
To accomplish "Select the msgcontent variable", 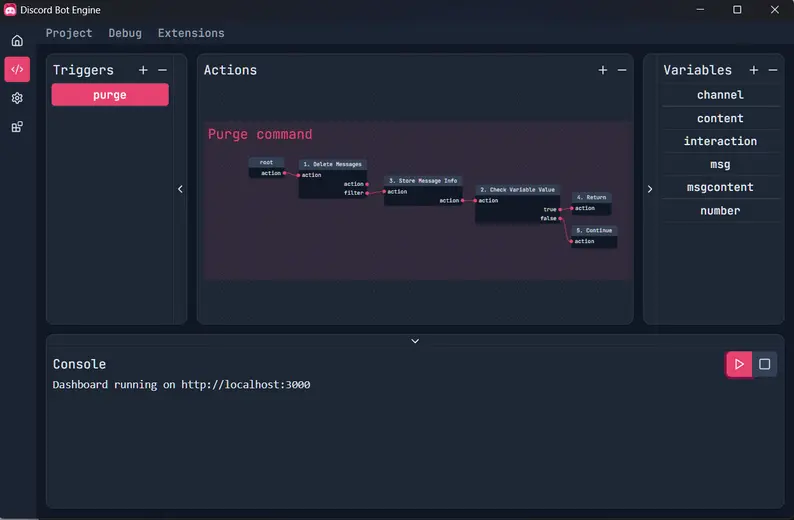I will pos(720,187).
